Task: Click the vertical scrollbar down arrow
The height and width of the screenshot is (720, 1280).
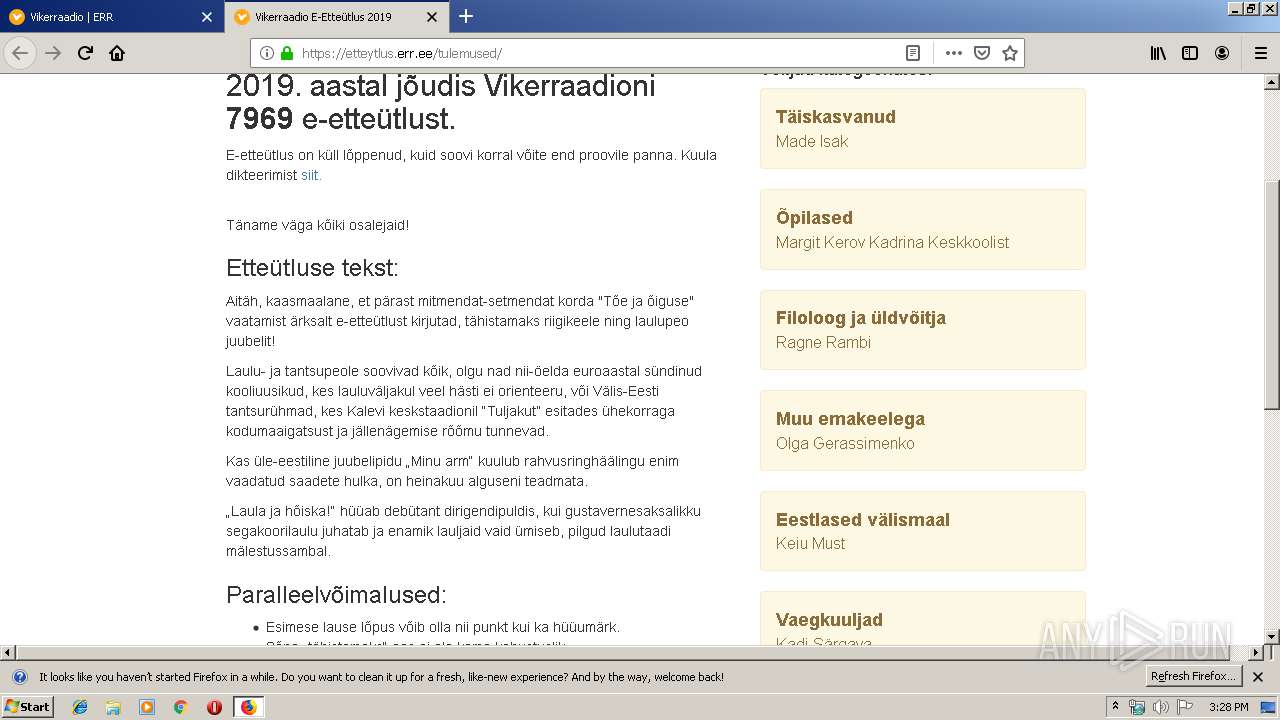Action: (1272, 637)
